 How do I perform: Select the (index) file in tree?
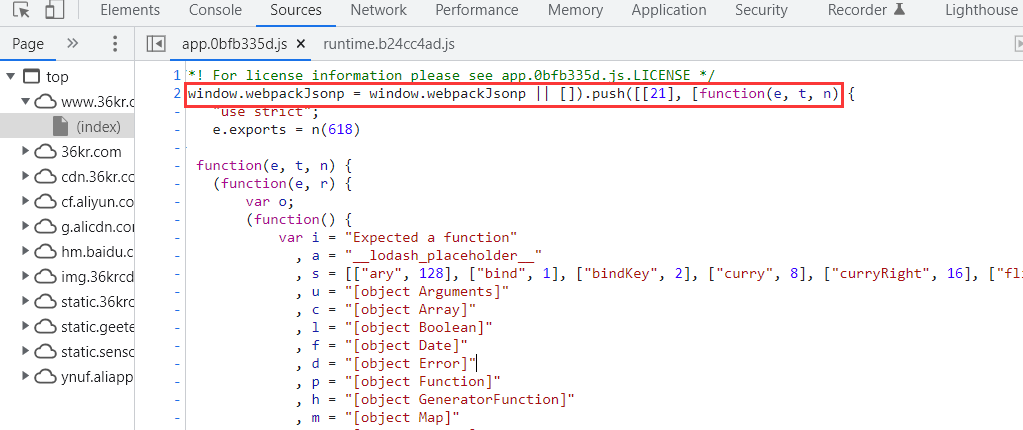click(x=98, y=126)
